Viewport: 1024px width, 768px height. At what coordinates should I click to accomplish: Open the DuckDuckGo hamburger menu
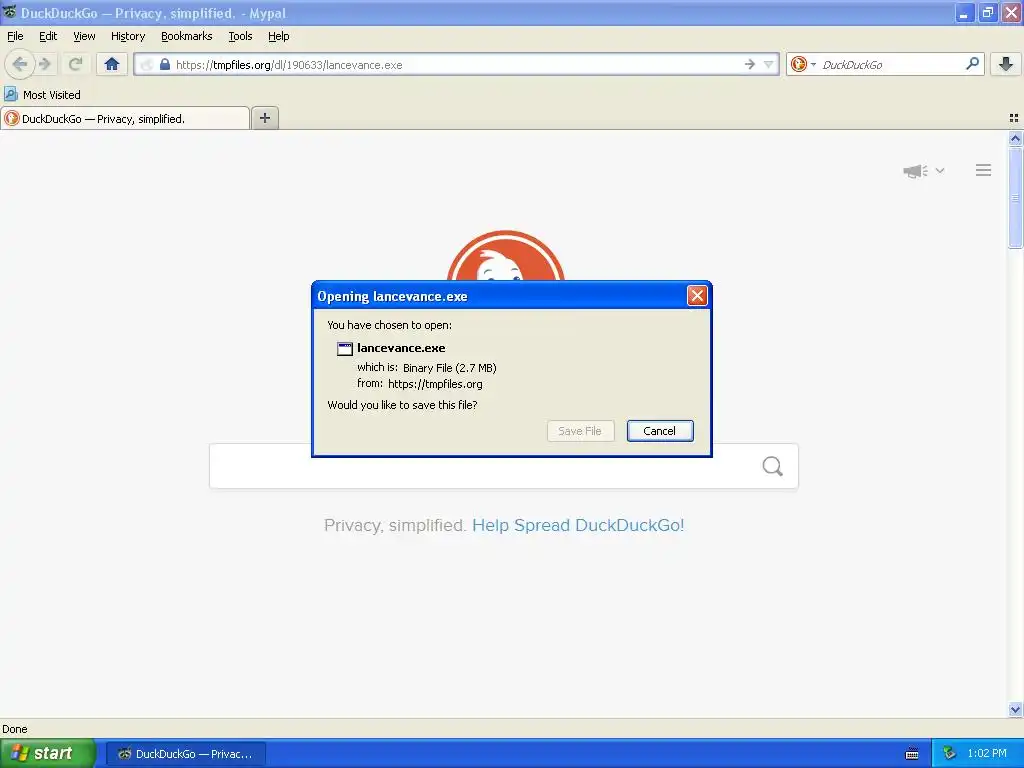(x=984, y=170)
